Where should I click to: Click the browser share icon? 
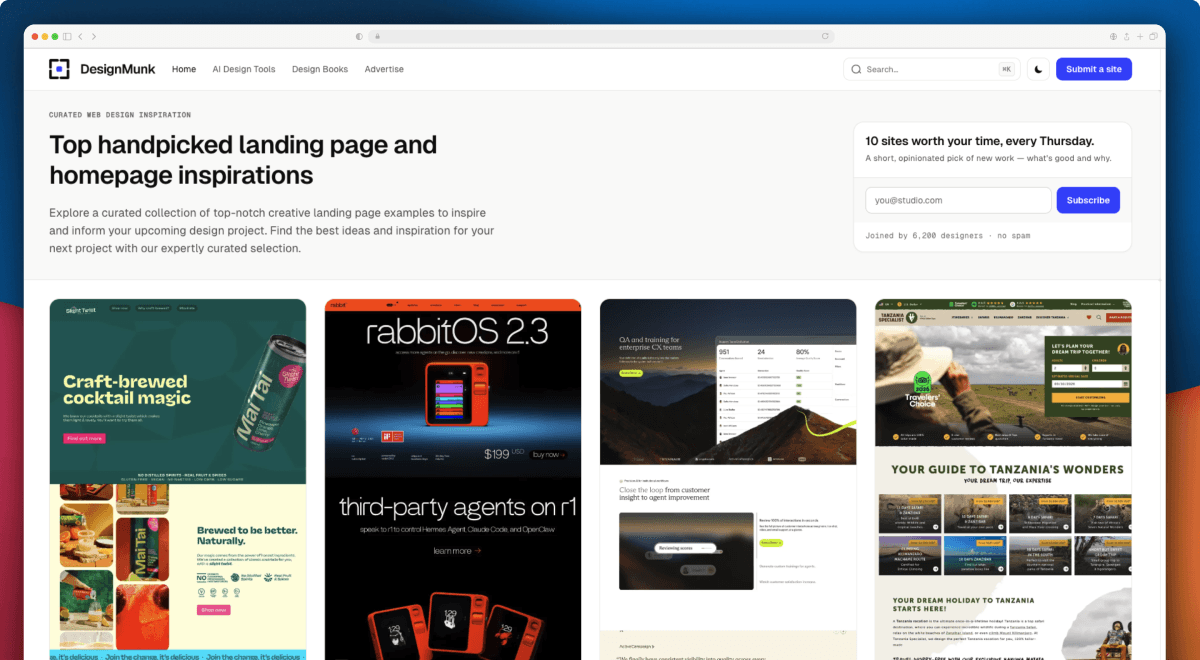point(1127,36)
